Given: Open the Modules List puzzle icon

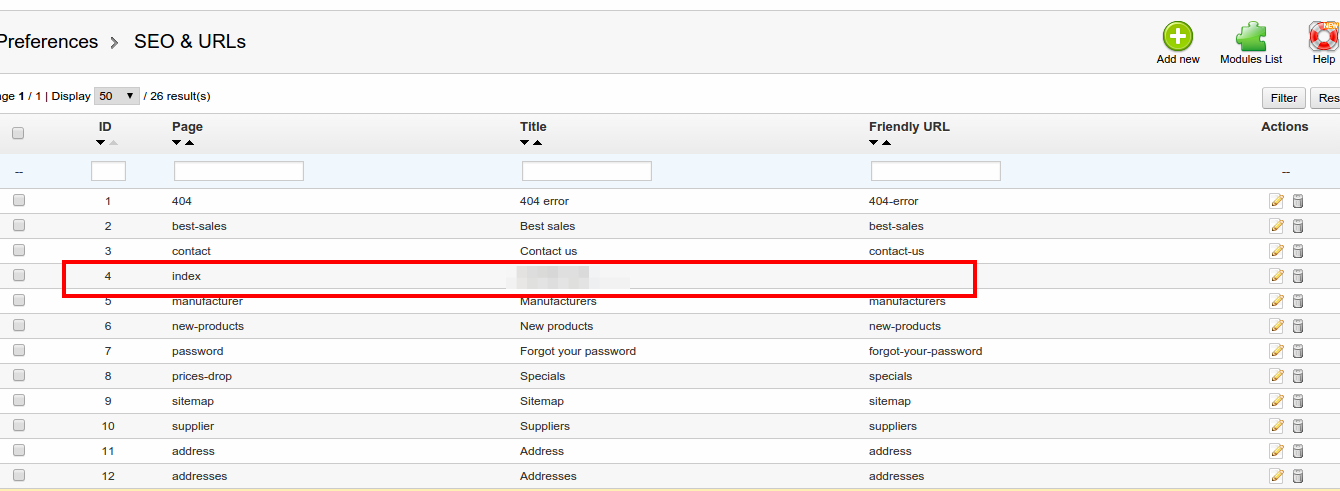Looking at the screenshot, I should [1251, 37].
